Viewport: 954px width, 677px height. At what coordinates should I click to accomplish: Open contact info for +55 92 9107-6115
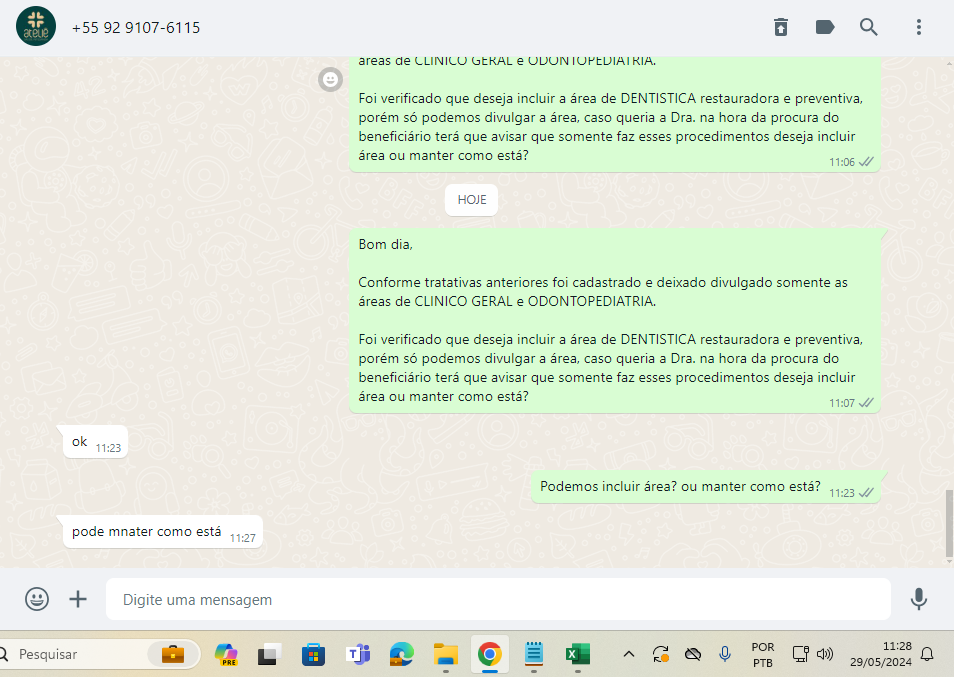[136, 28]
